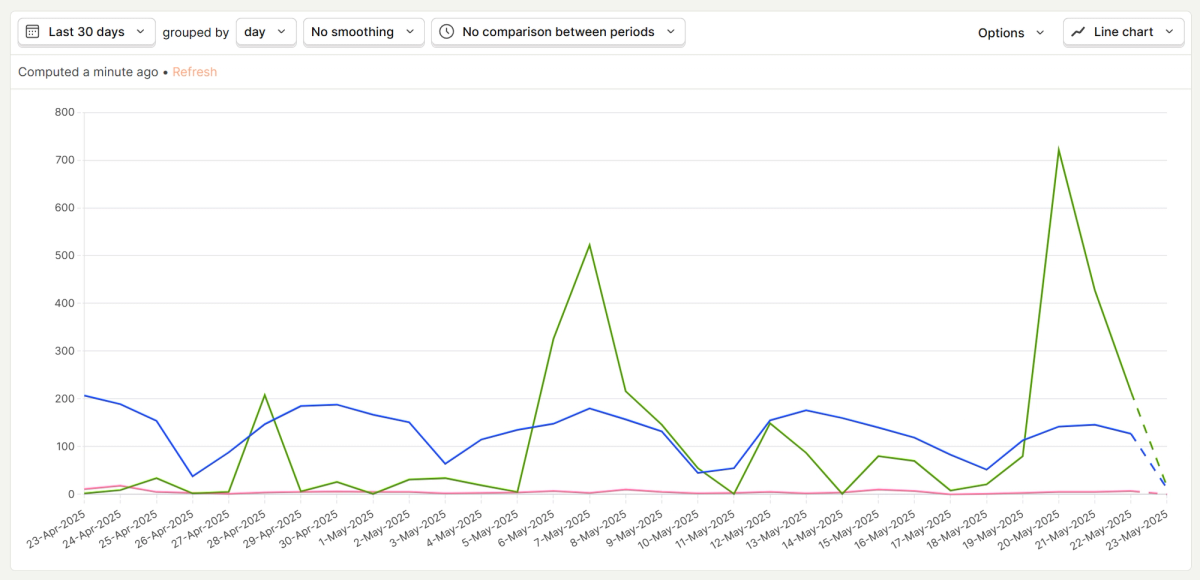
Task: Change chart type from Line chart dropdown
Action: (1123, 32)
